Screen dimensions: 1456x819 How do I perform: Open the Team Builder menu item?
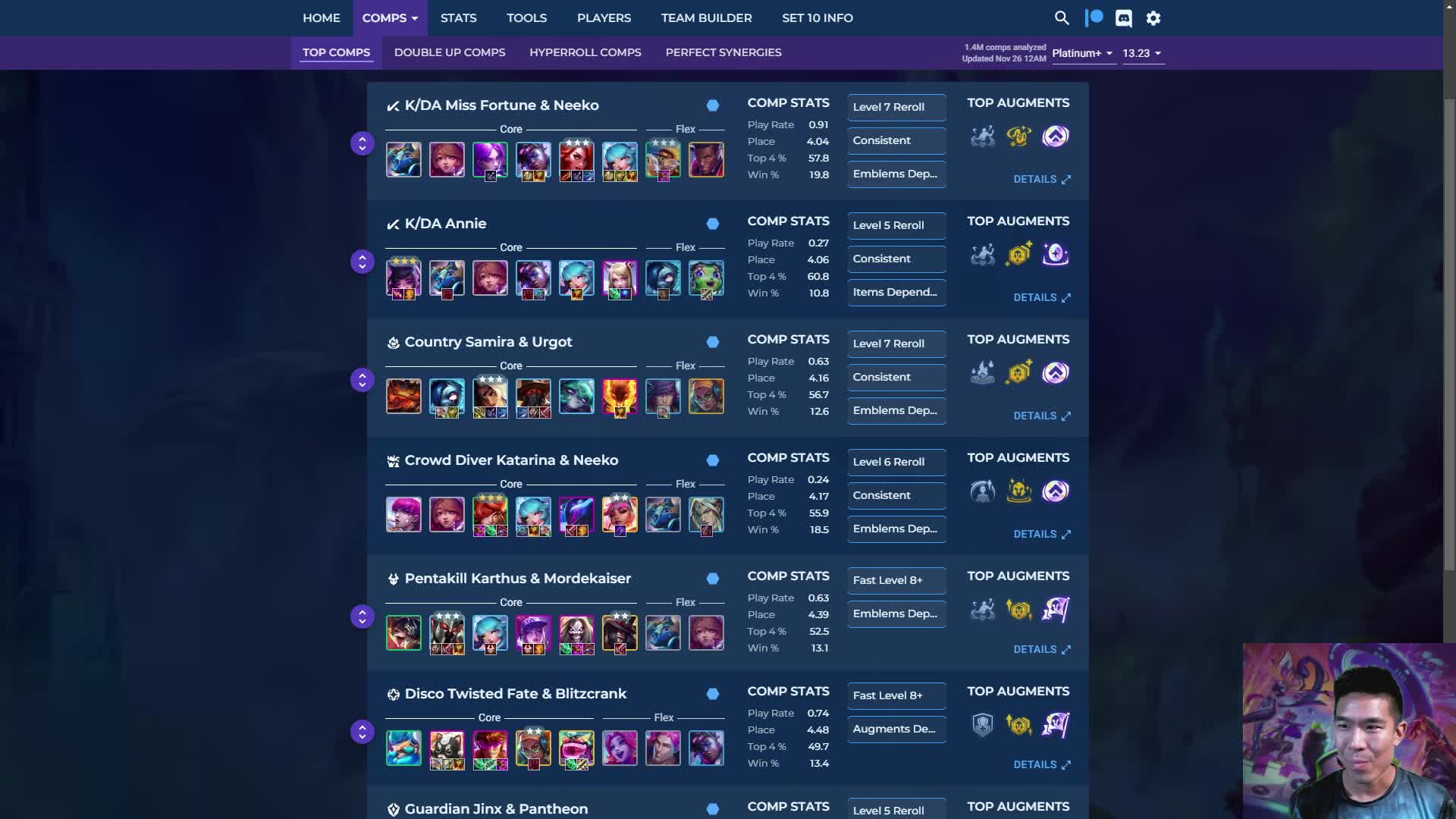706,17
